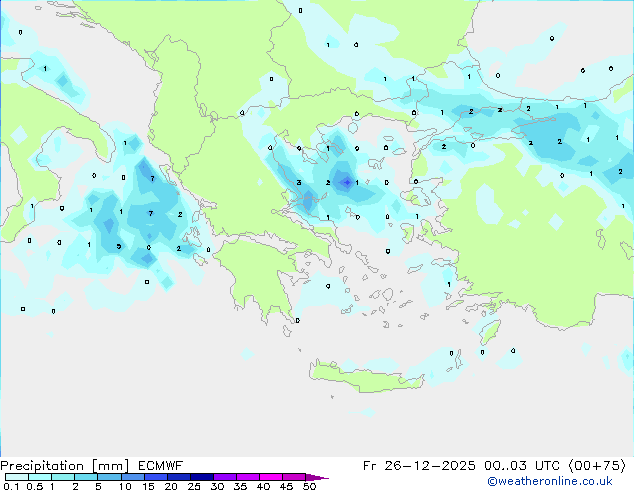Click the legend label '50'

[x=310, y=486]
